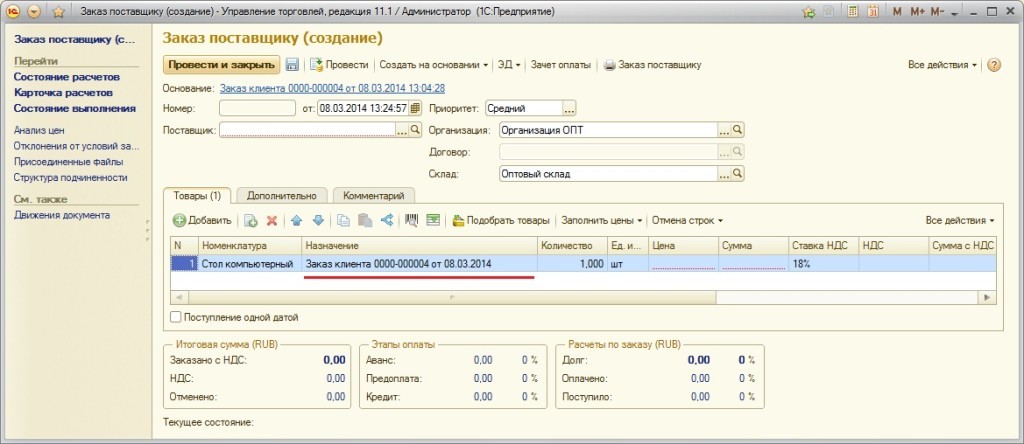Click the Номер input field
The height and width of the screenshot is (444, 1024).
coord(257,108)
